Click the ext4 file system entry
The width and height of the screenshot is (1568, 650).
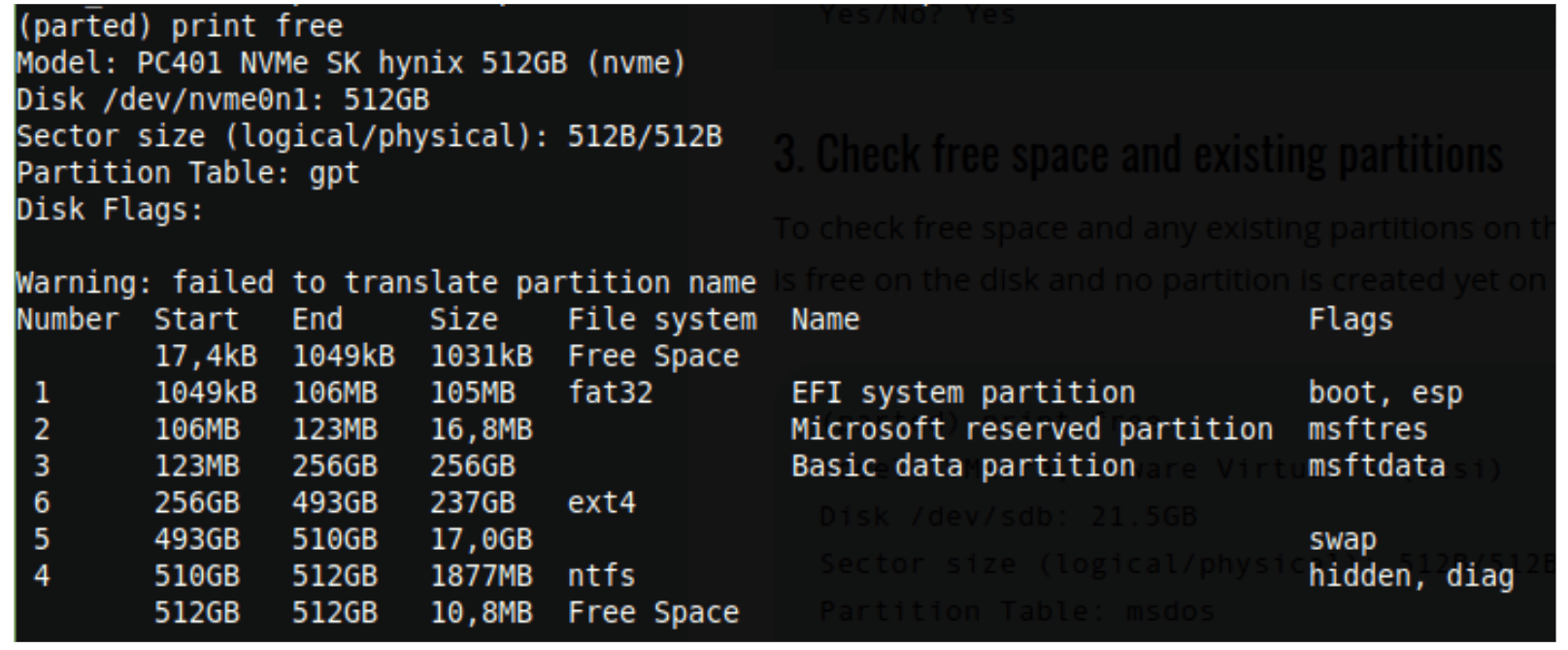coord(601,503)
